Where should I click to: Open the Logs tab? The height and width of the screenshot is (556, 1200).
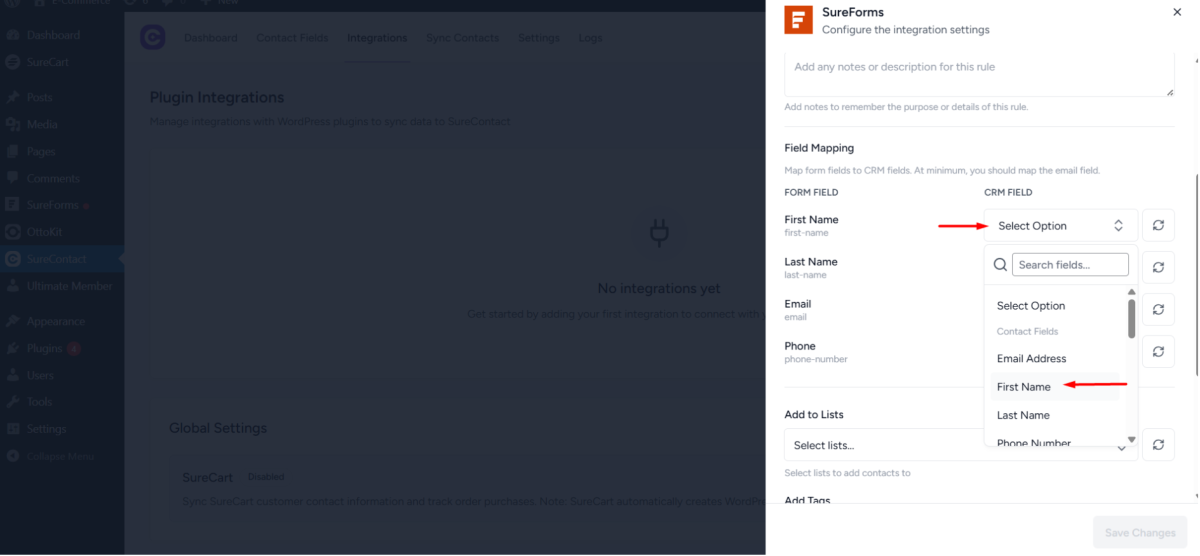coord(591,38)
